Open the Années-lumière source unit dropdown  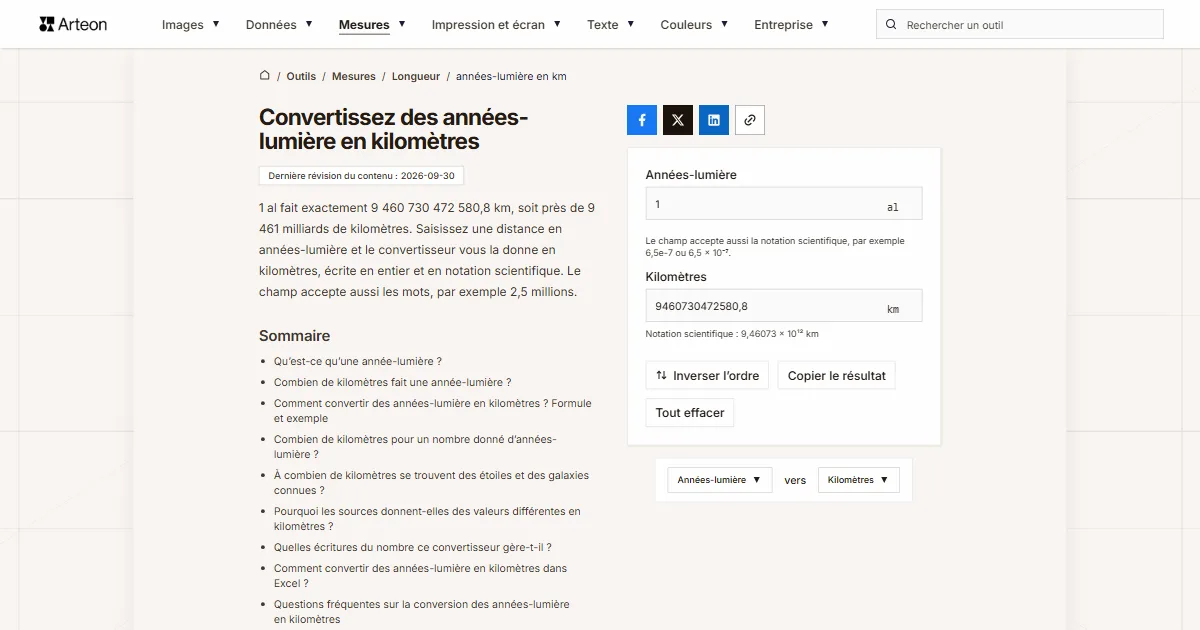720,480
